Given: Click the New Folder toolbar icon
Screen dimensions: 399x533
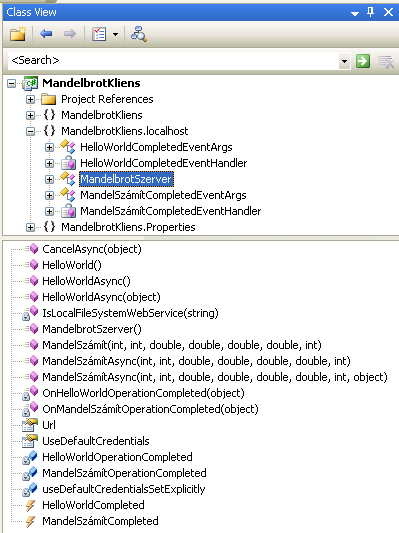Looking at the screenshot, I should pos(18,34).
